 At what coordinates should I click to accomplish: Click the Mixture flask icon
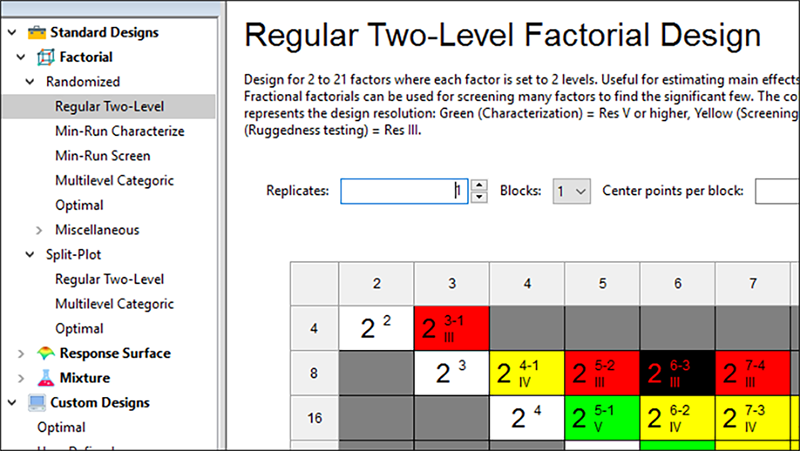46,378
